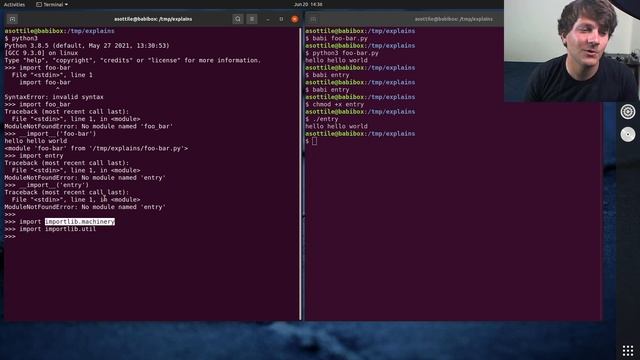
Task: Click the '>>> import importlib.util' line
Action: pos(50,229)
